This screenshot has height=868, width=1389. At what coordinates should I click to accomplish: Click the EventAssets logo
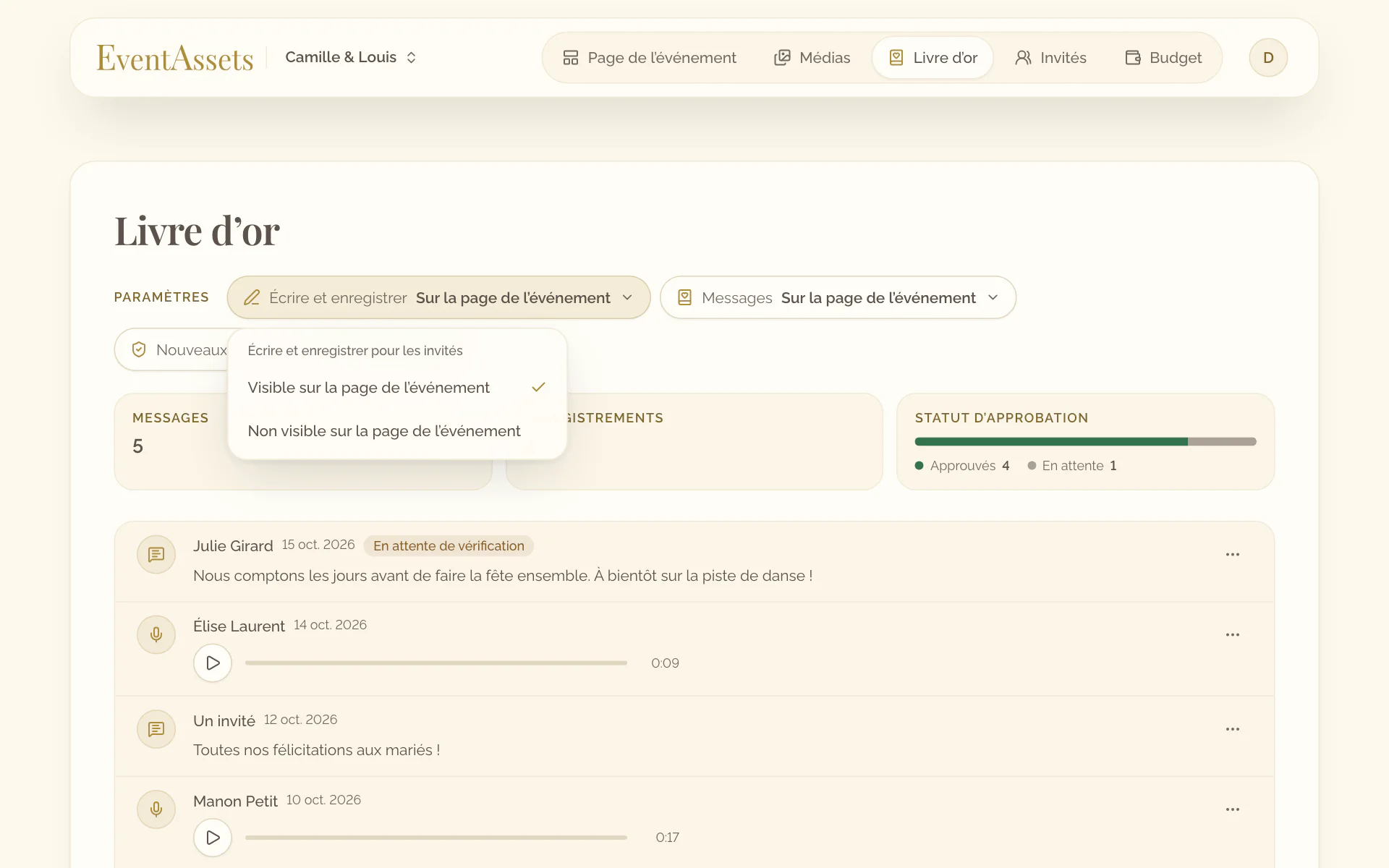[175, 58]
